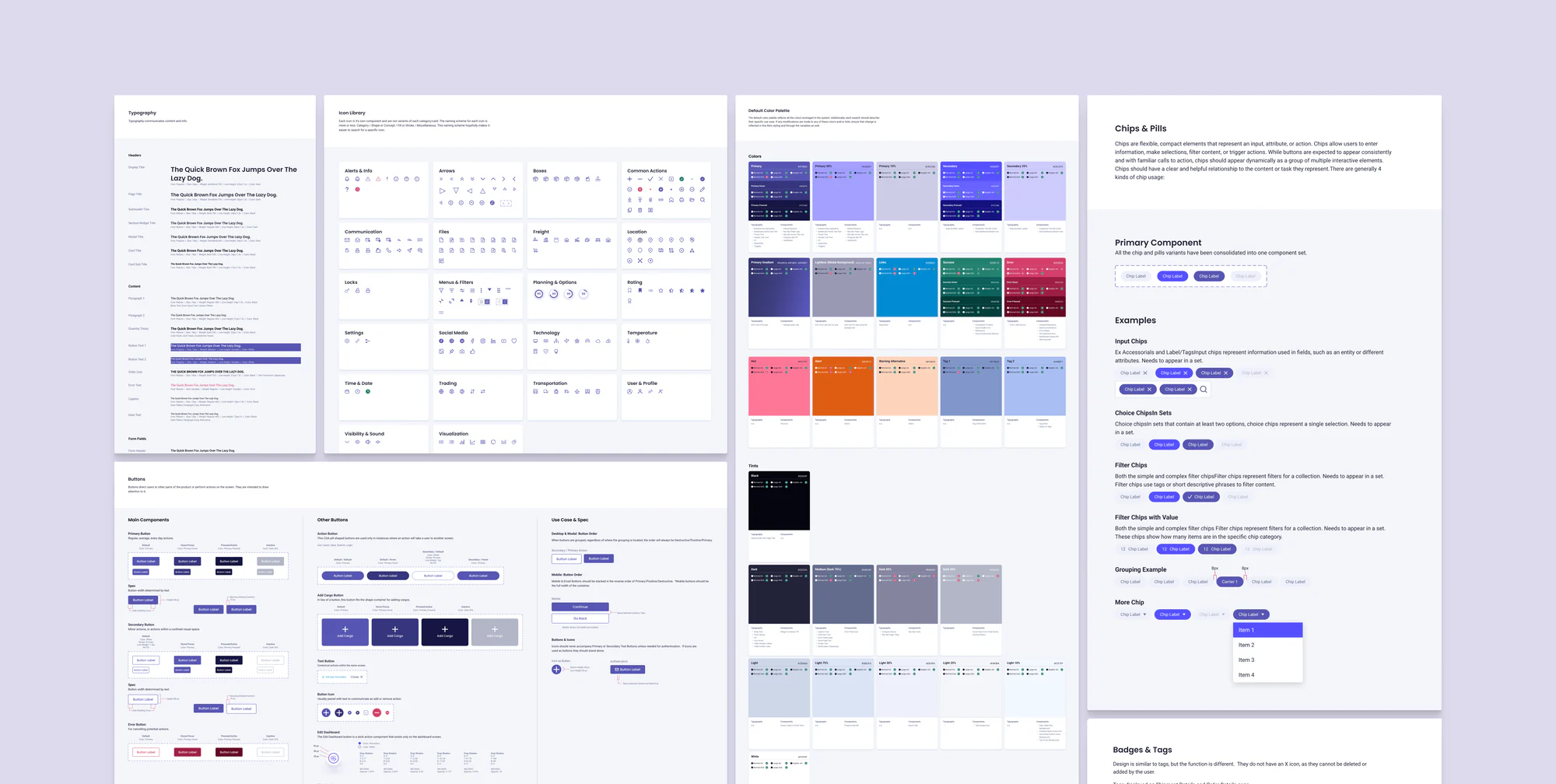Choose Item 4 in the More Chip menu
This screenshot has width=1556, height=784.
[1267, 675]
